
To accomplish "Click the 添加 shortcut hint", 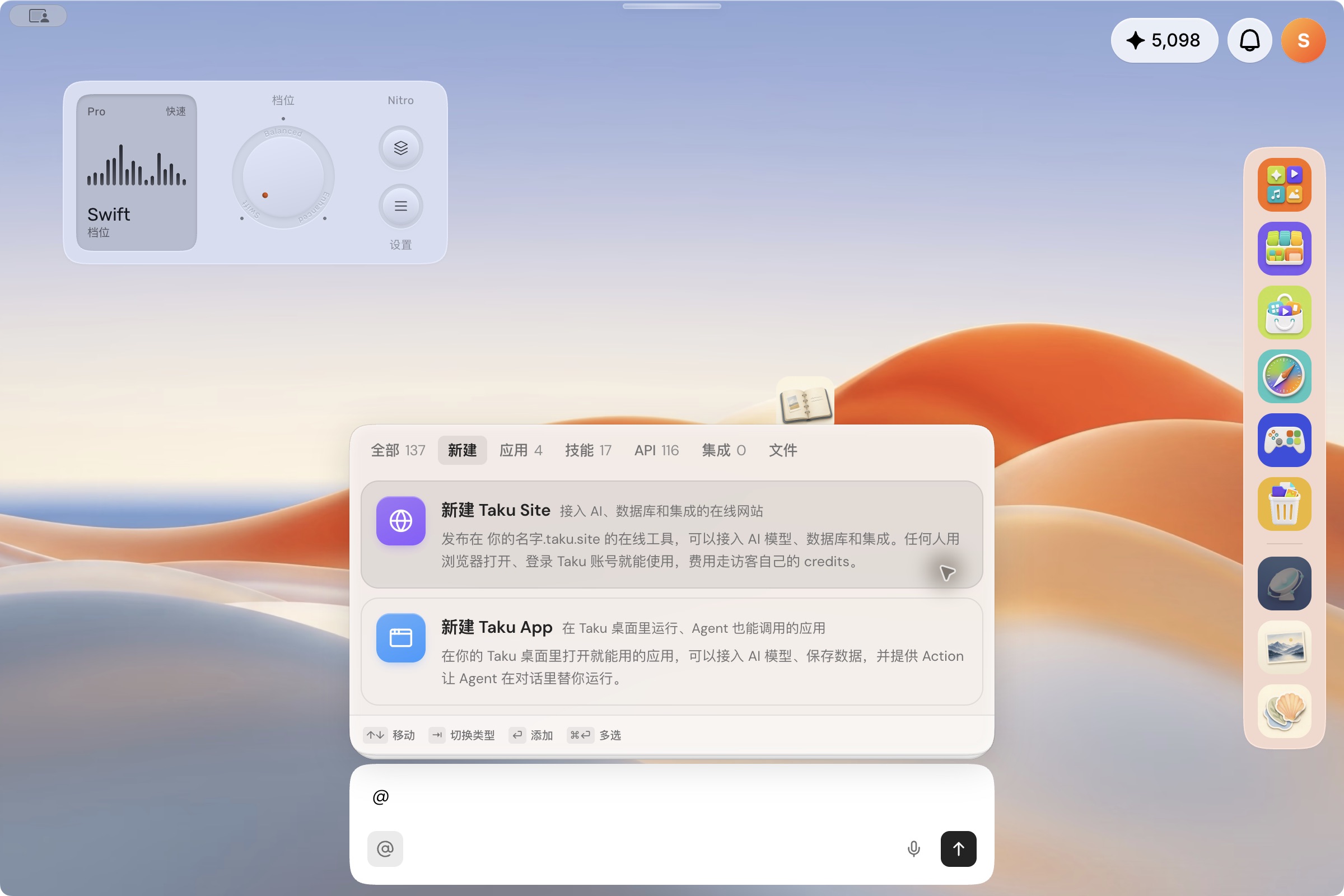I will click(531, 735).
